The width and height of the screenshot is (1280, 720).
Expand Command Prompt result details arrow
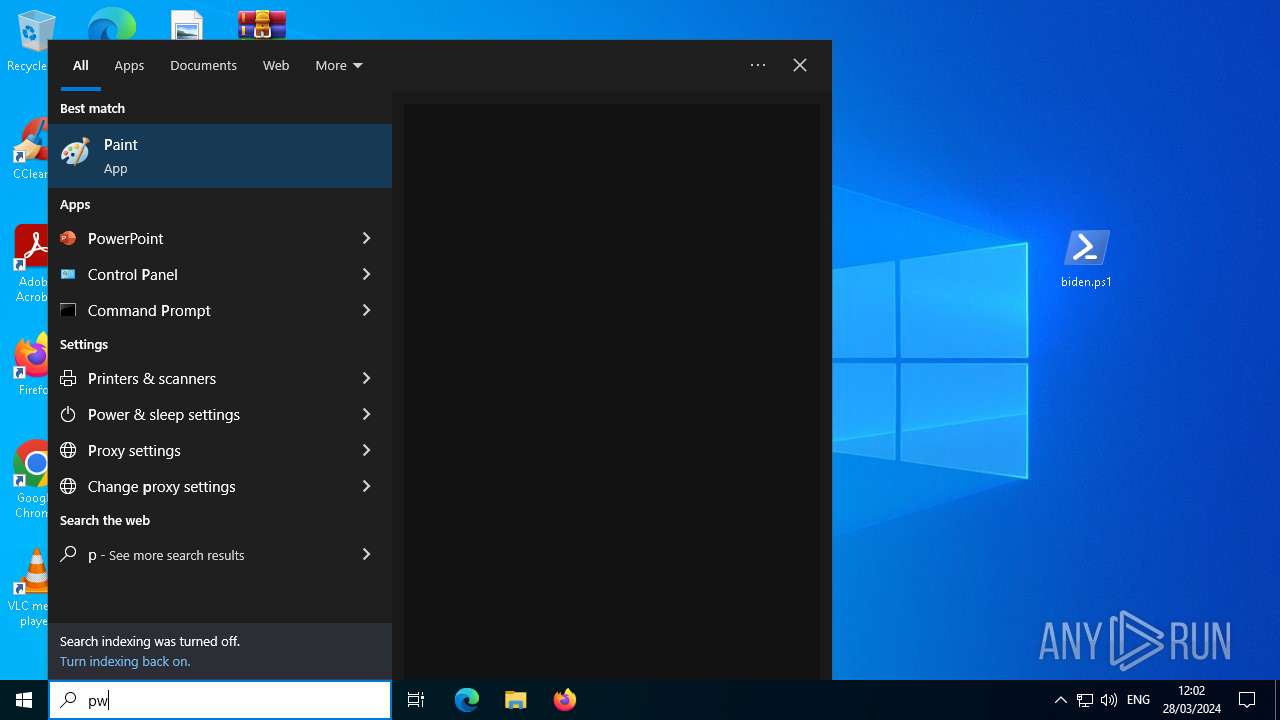pyautogui.click(x=366, y=310)
